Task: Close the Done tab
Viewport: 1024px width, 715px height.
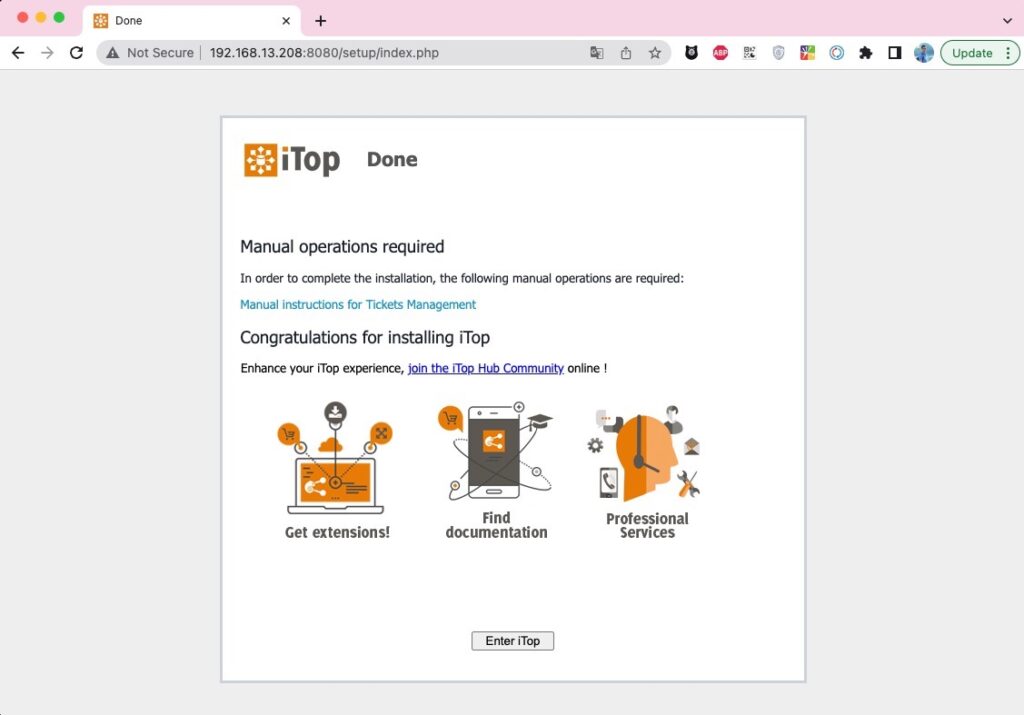Action: click(285, 21)
